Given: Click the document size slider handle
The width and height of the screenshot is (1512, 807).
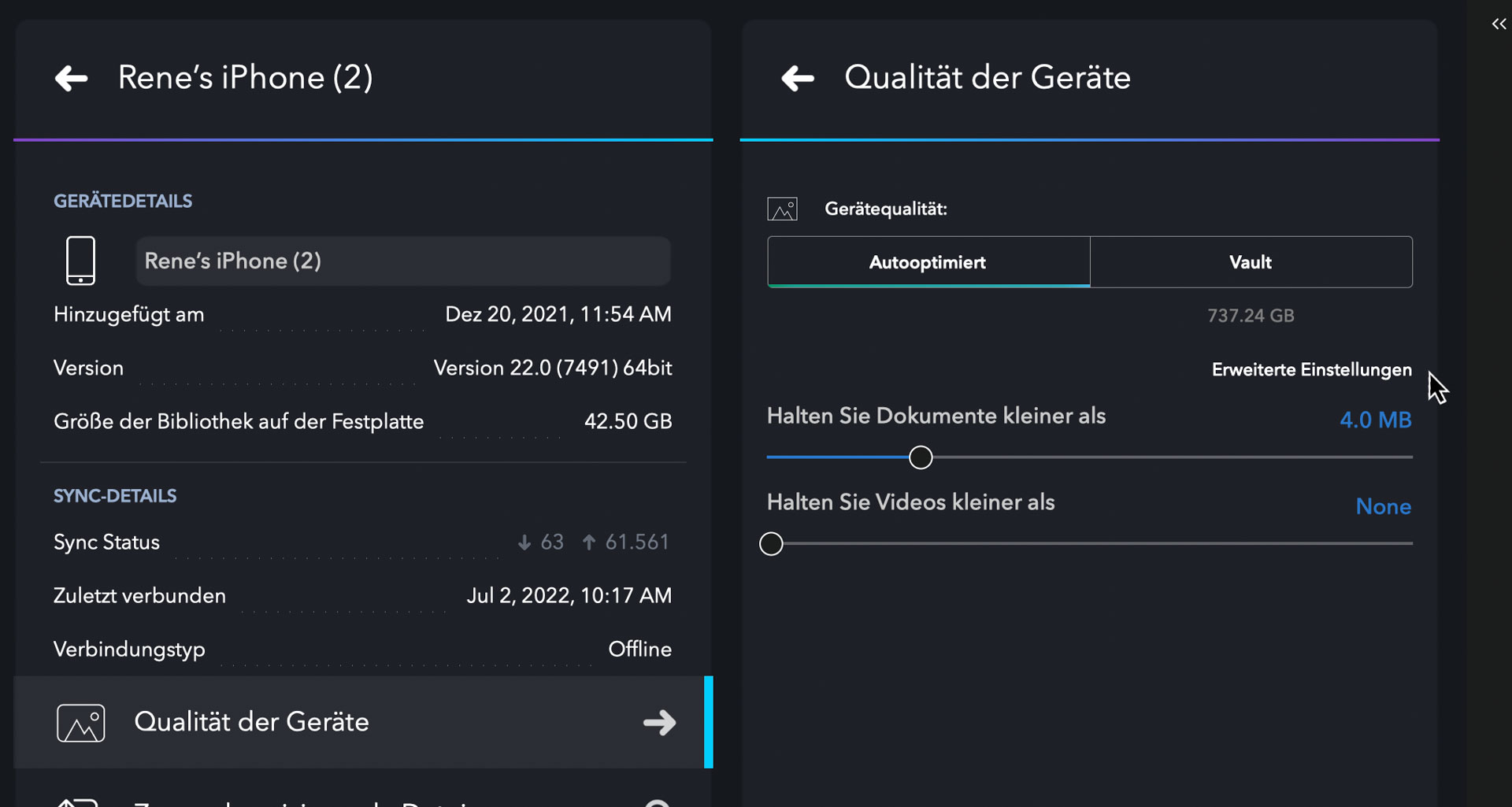Looking at the screenshot, I should pos(921,457).
